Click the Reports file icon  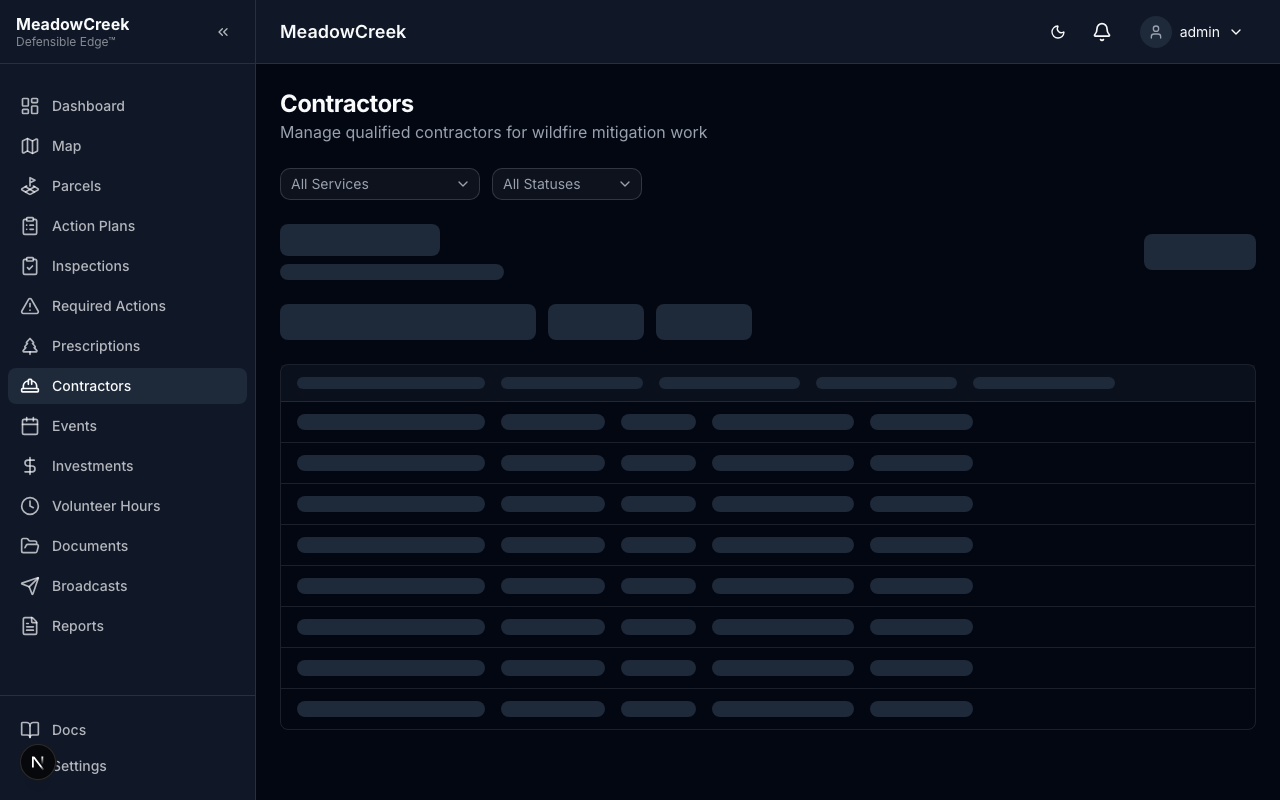pos(30,626)
